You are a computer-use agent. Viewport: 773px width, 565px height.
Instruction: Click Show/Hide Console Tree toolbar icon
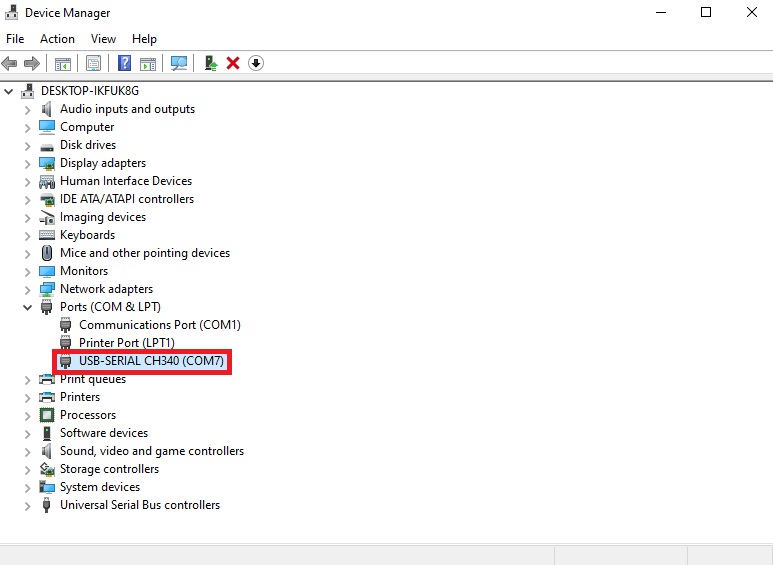click(x=63, y=64)
